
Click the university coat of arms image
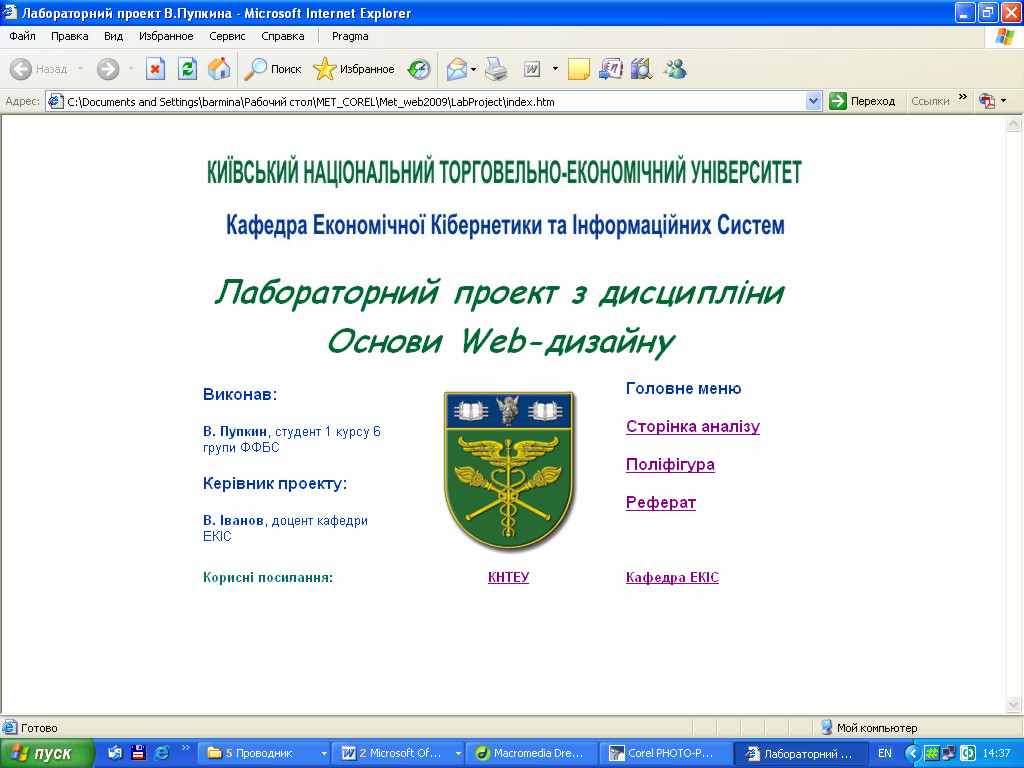tap(508, 471)
